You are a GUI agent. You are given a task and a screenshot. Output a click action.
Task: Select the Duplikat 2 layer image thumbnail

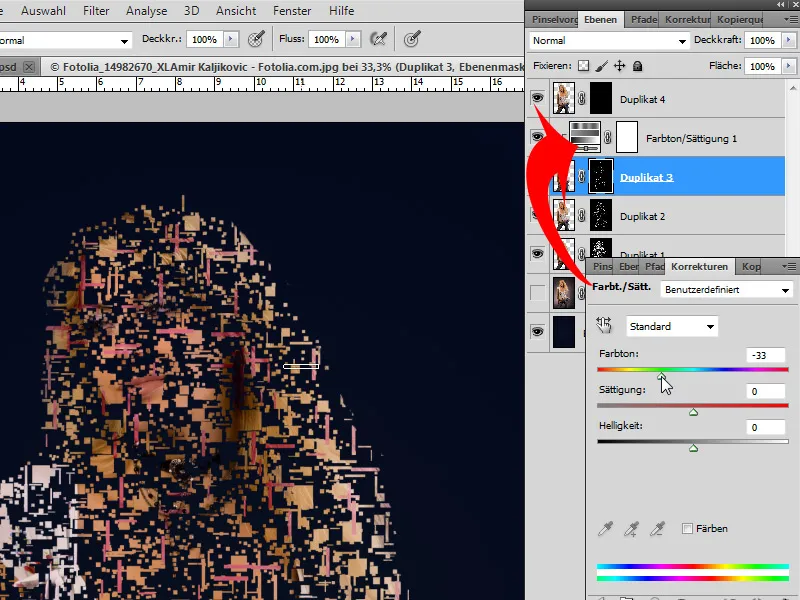pyautogui.click(x=564, y=215)
